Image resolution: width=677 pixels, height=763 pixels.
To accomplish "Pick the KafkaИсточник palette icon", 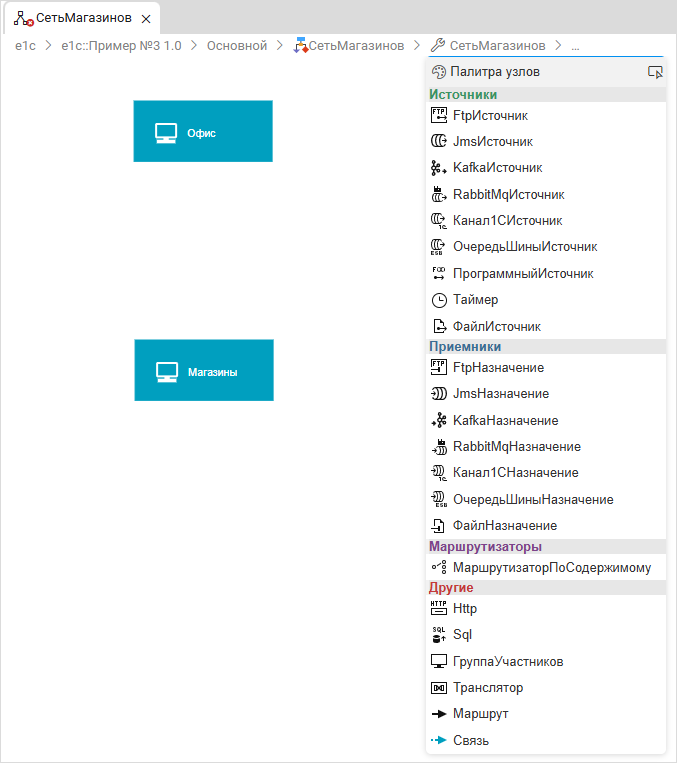I will click(x=437, y=168).
